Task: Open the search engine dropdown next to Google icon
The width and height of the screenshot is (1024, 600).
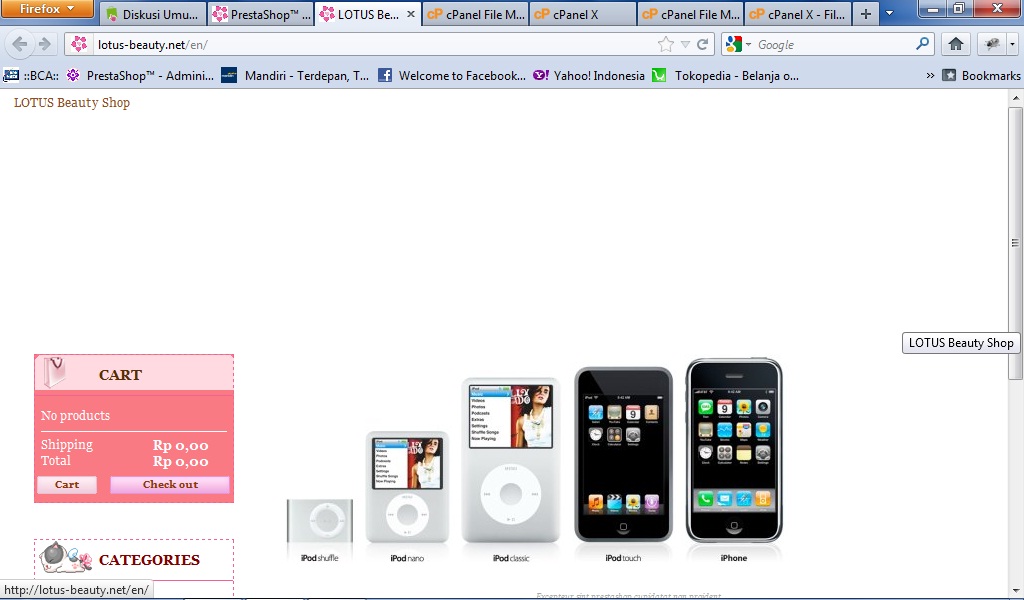Action: [748, 44]
